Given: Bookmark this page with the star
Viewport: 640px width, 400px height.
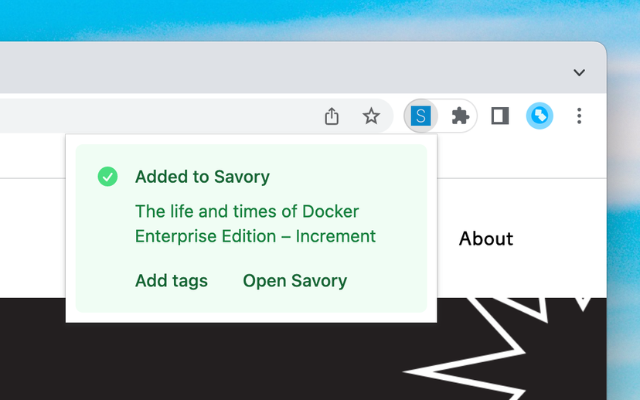Looking at the screenshot, I should point(371,117).
